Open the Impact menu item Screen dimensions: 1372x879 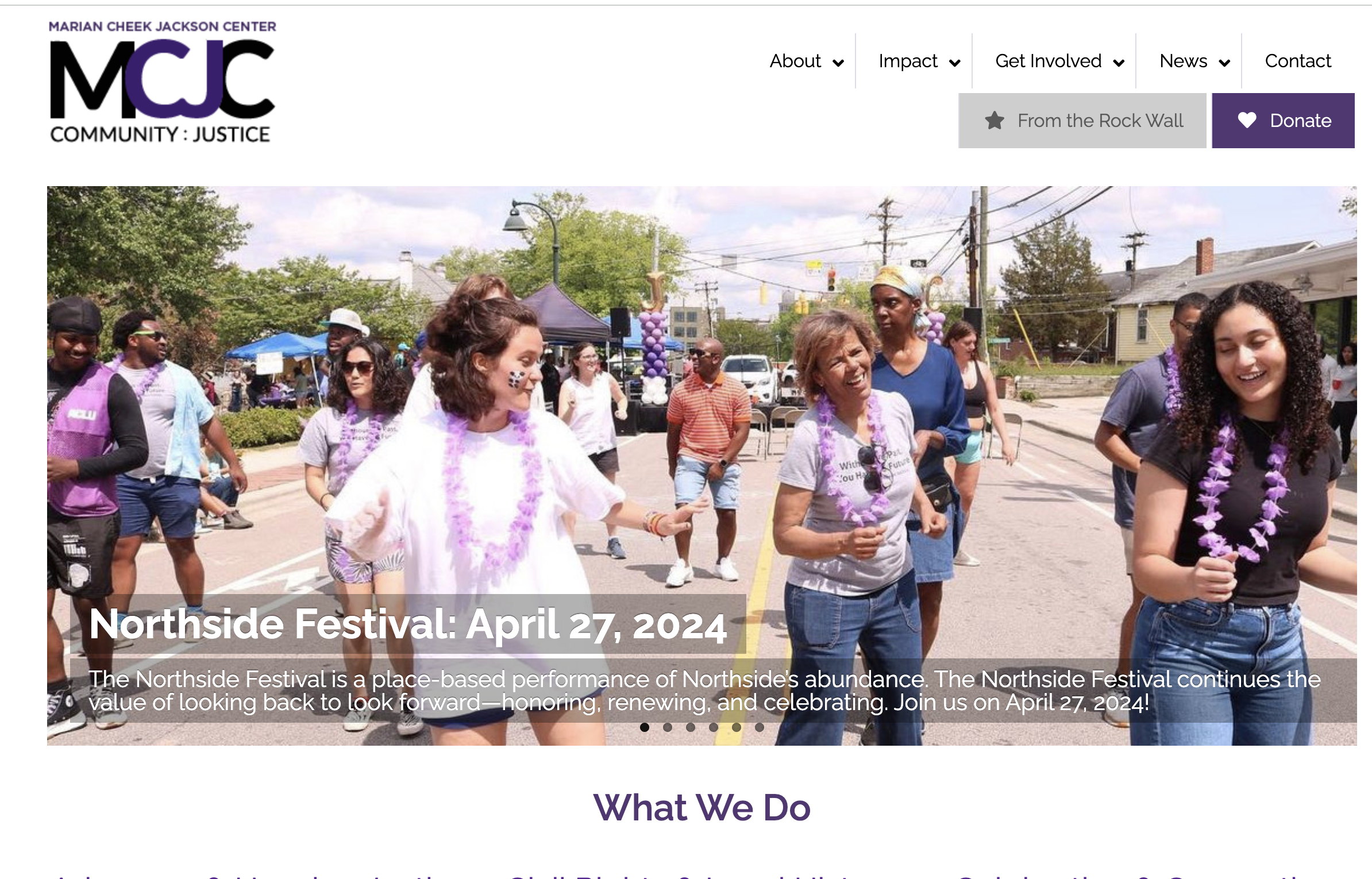pos(908,61)
